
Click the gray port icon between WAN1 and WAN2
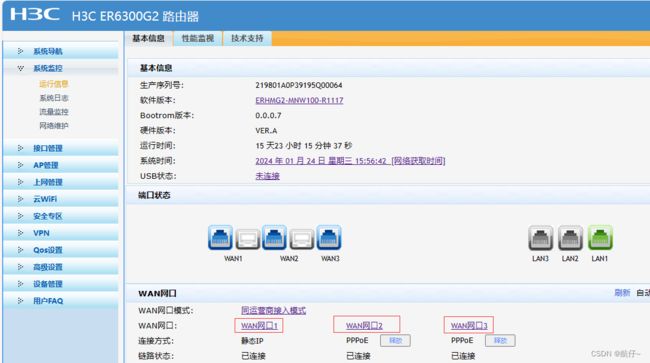tap(247, 239)
